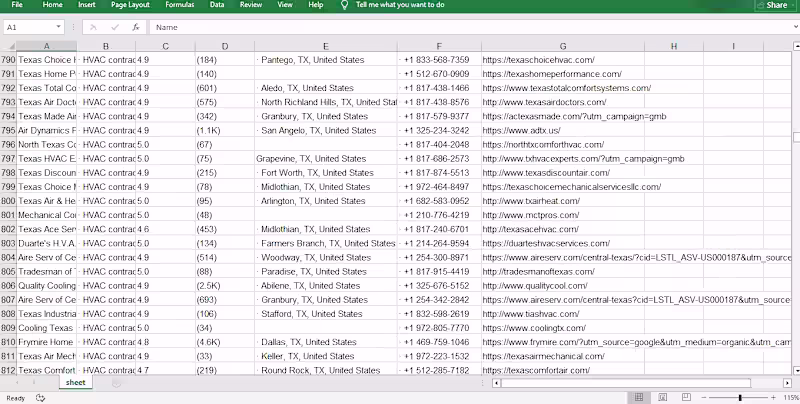
Task: Switch to Page Layout view icon
Action: coord(663,397)
